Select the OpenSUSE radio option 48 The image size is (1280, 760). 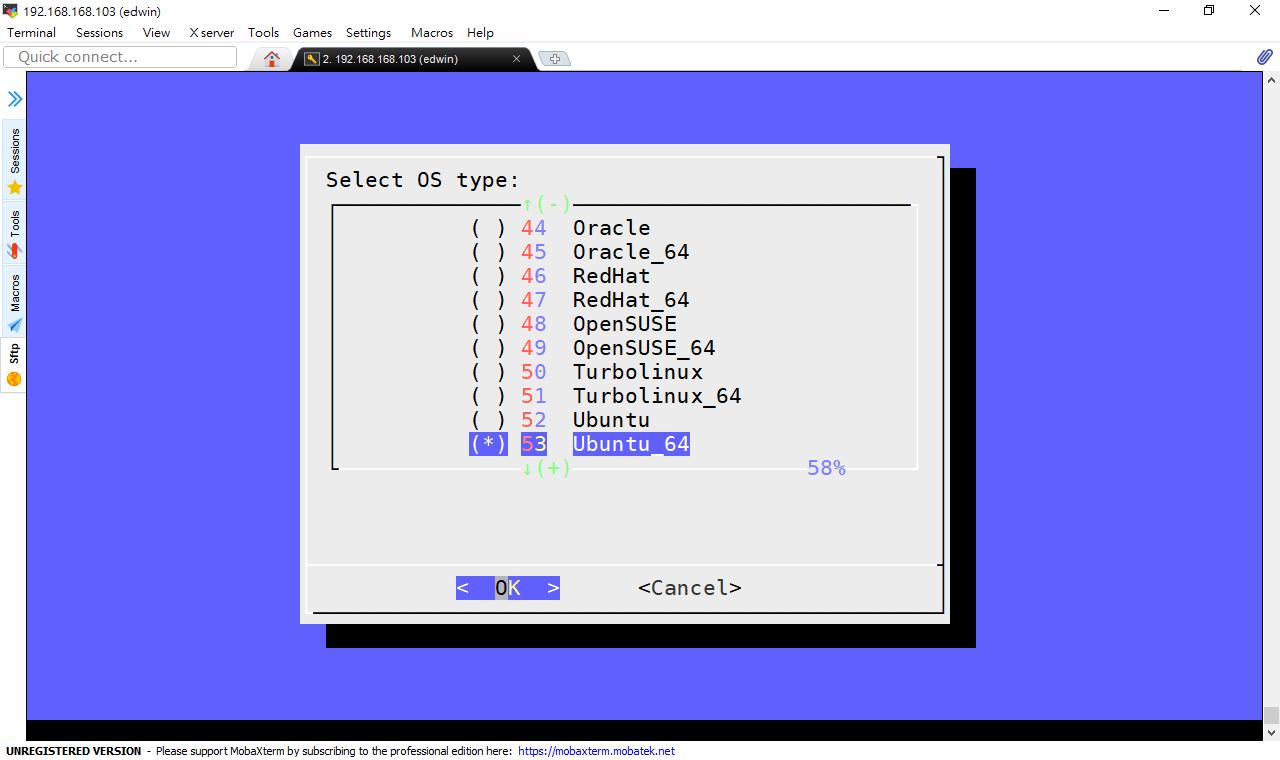click(573, 324)
